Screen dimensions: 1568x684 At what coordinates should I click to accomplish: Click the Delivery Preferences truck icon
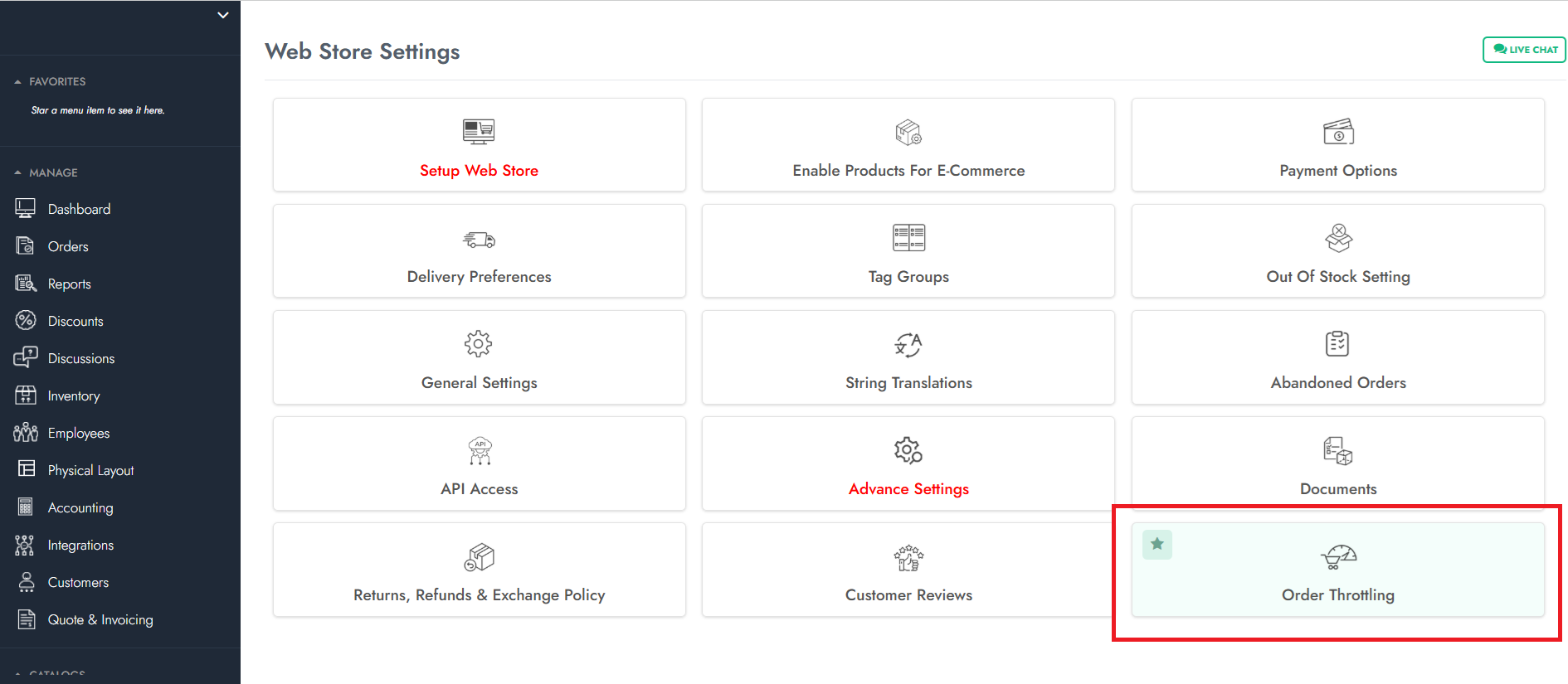[479, 240]
